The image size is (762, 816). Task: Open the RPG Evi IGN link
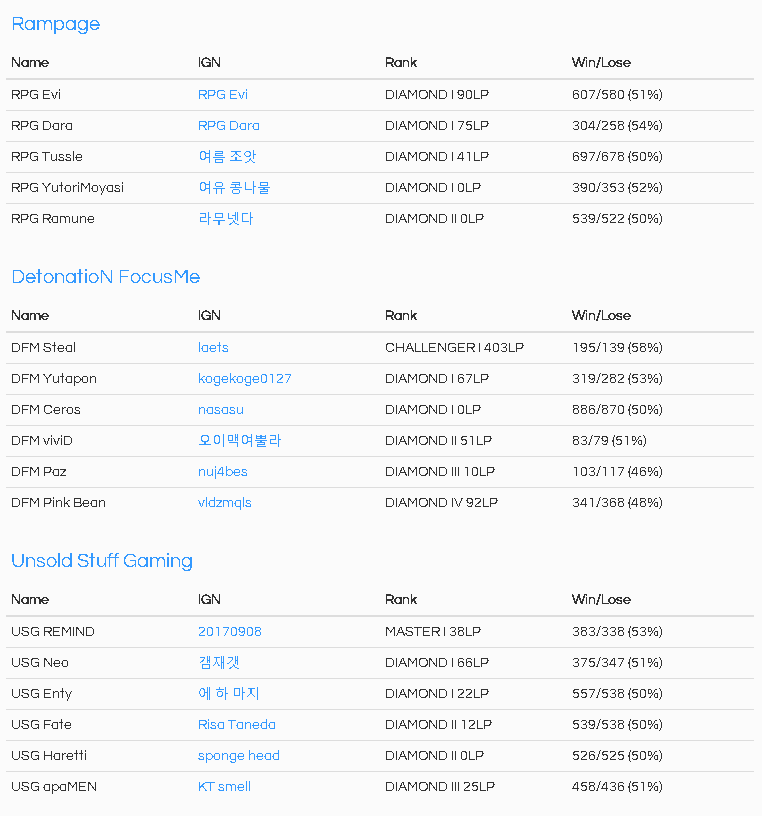point(223,95)
